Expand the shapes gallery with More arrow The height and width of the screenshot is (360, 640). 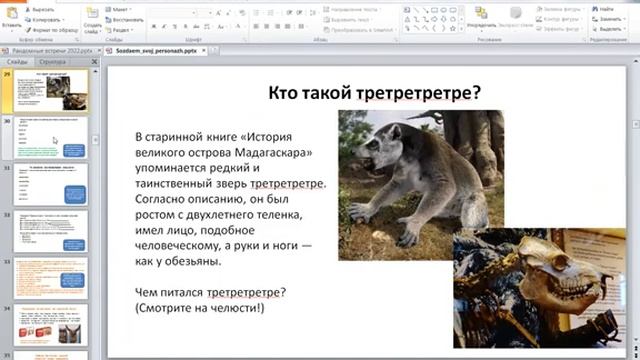[x=462, y=29]
